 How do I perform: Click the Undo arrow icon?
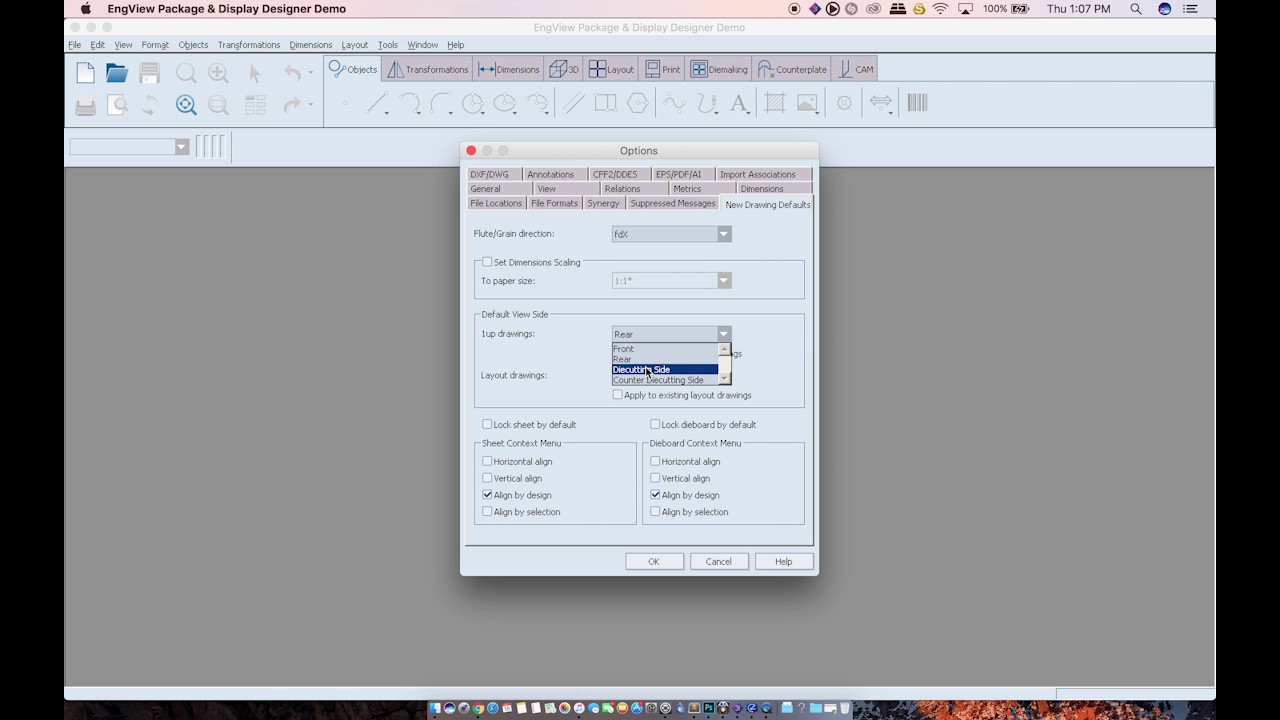292,72
